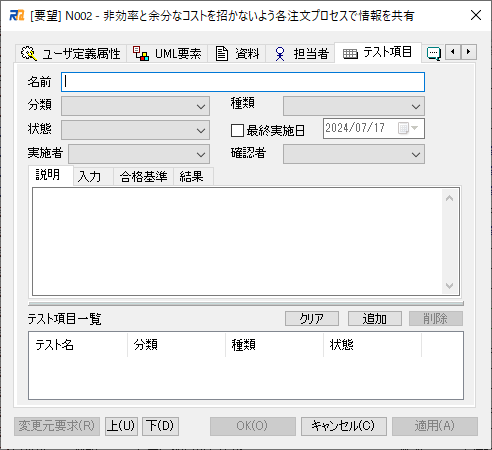Open the comment bubble tab icon
Viewport: 492px width, 450px height.
(x=434, y=54)
